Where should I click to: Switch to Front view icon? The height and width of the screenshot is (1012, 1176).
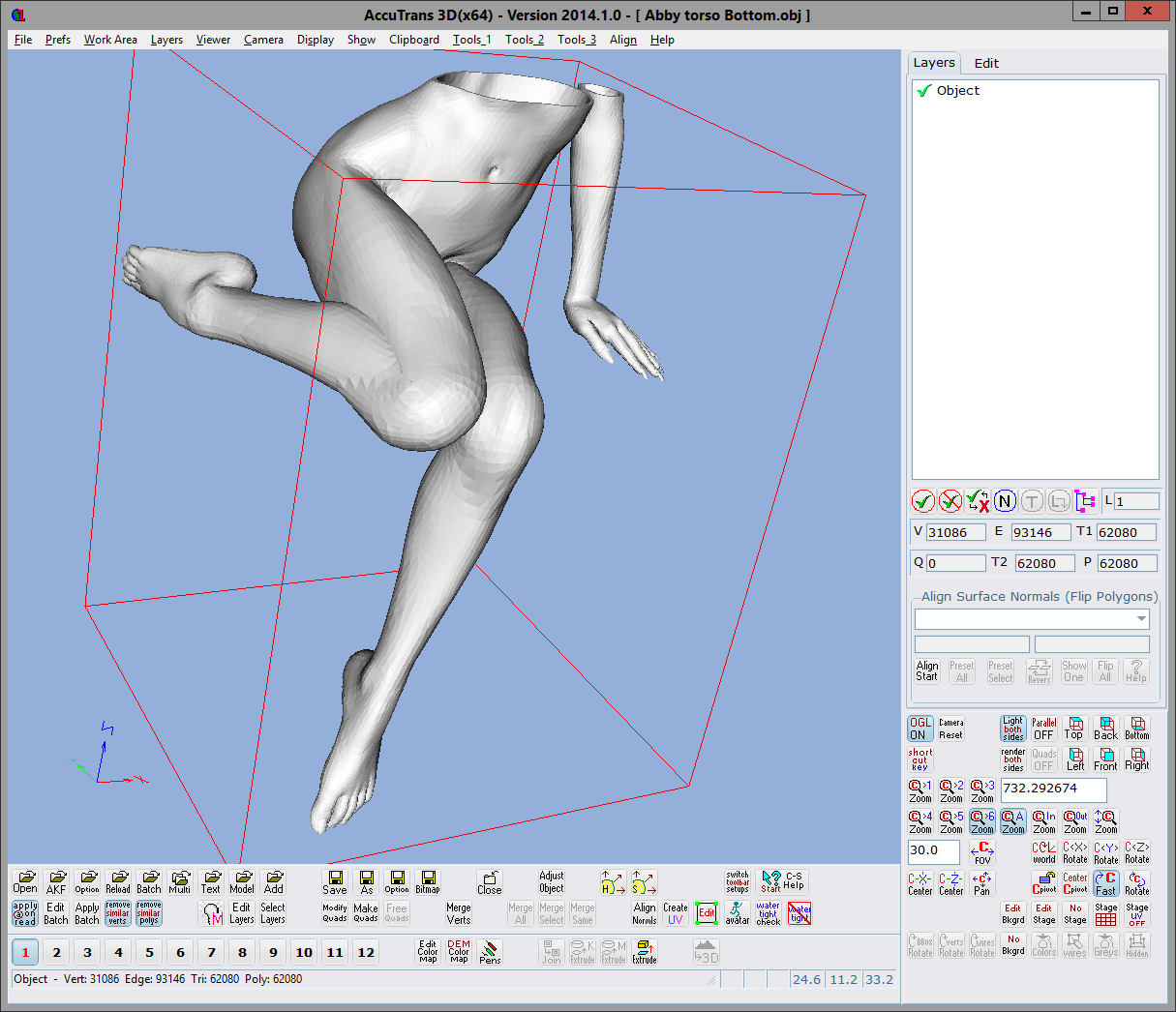1105,759
